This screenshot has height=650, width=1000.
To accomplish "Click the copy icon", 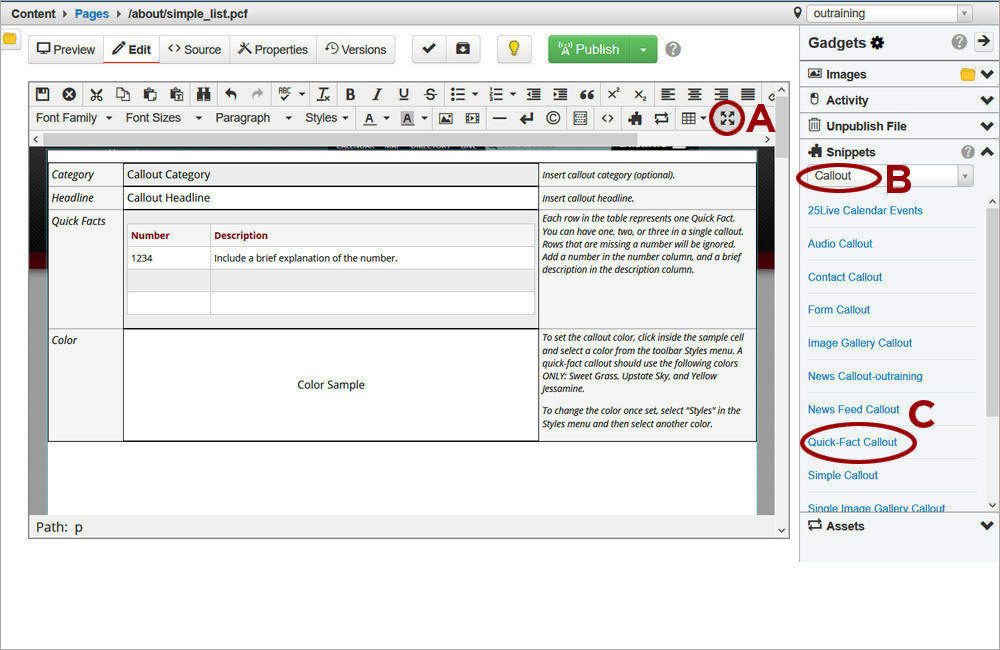I will tap(123, 94).
